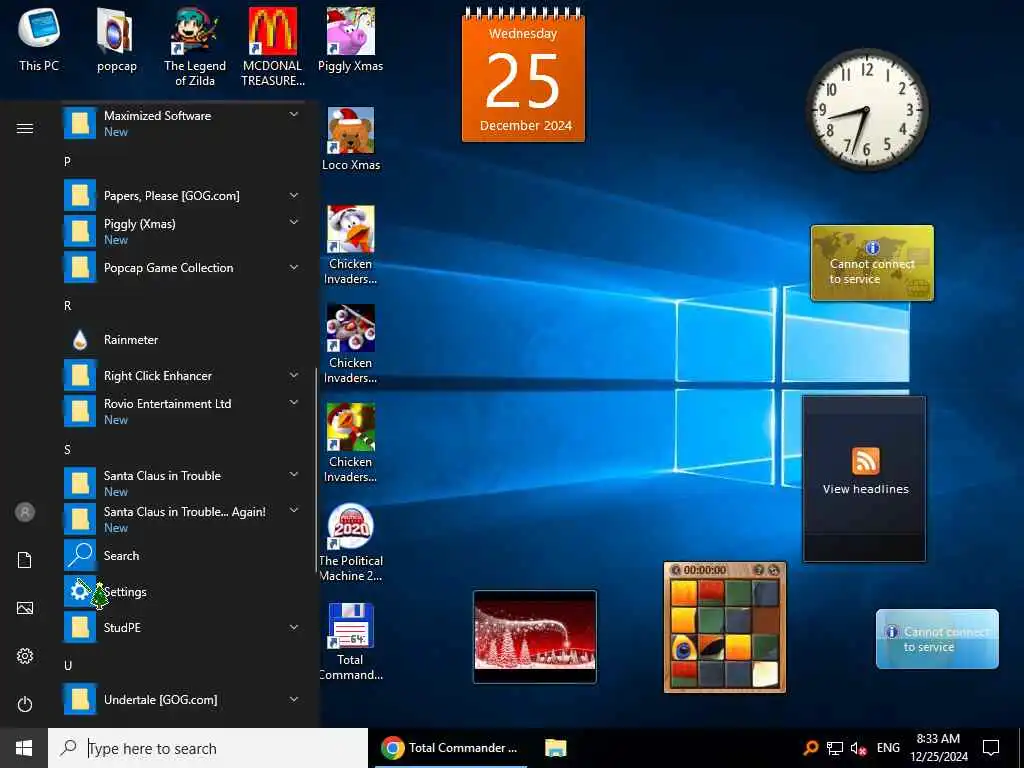Click the Type here to search box
The width and height of the screenshot is (1024, 768).
point(208,748)
